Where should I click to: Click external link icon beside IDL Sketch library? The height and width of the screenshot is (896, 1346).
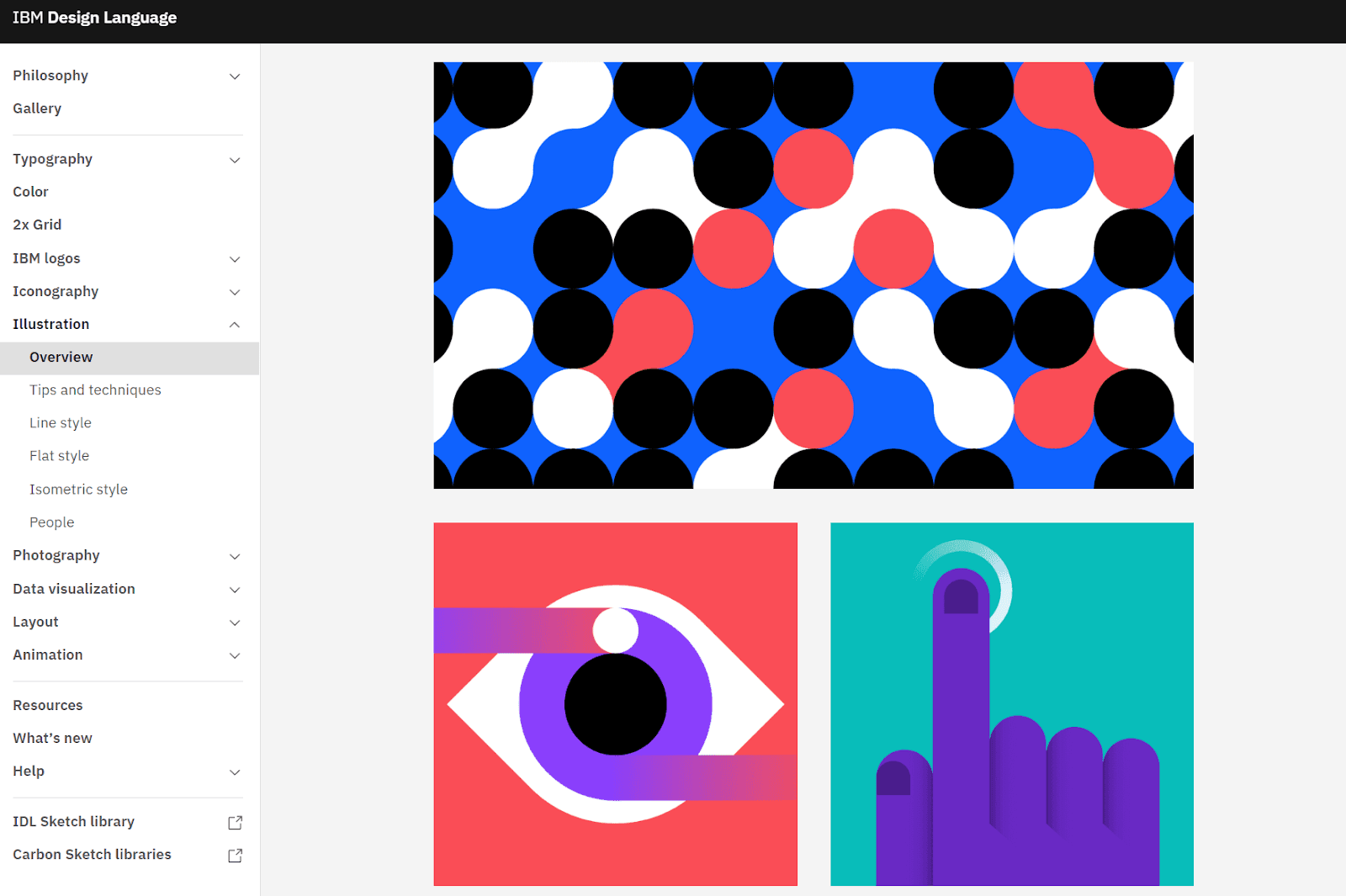235,822
